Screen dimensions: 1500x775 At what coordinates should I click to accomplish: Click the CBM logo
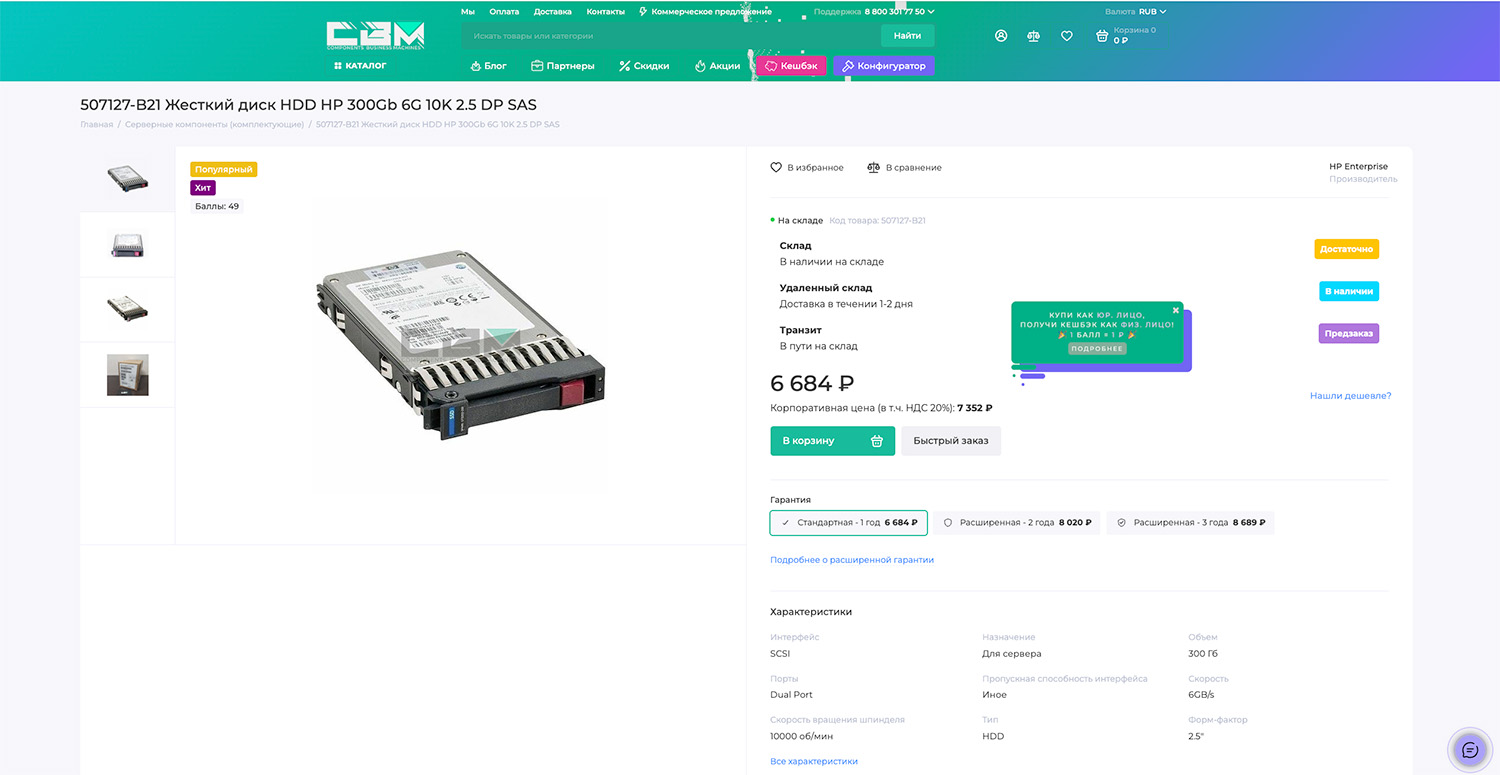[375, 36]
